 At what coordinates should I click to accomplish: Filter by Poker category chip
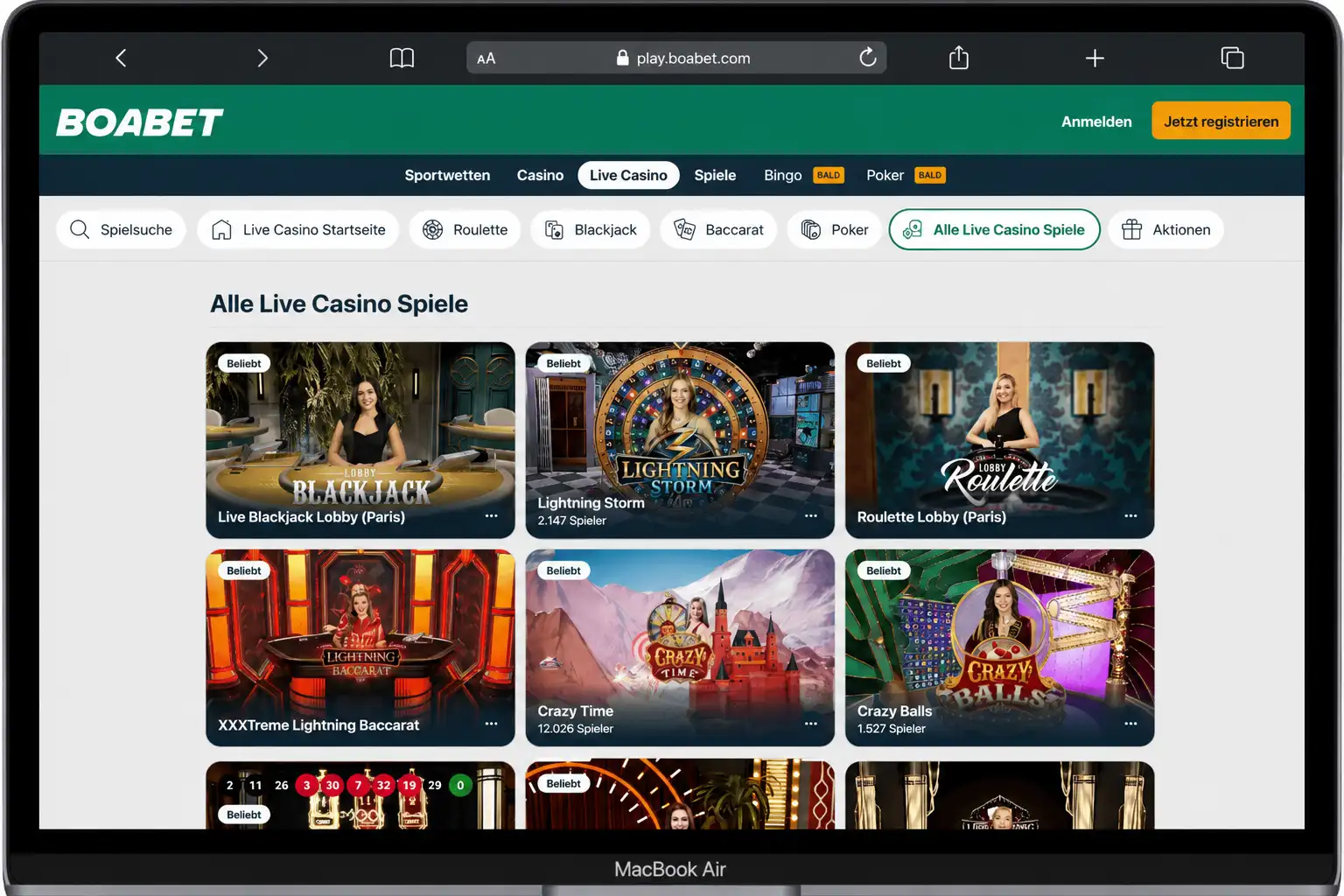pos(835,229)
